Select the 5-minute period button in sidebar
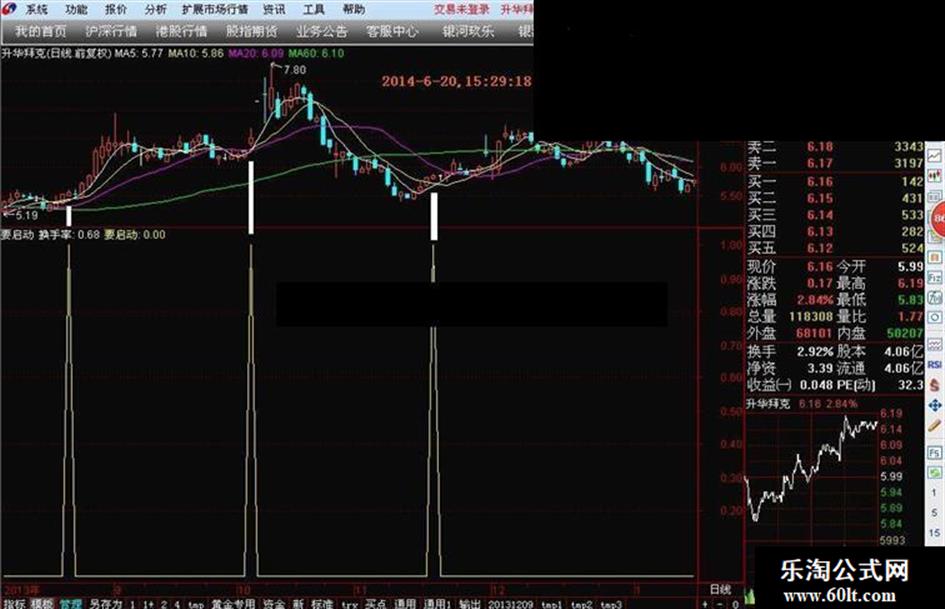 pyautogui.click(x=934, y=513)
